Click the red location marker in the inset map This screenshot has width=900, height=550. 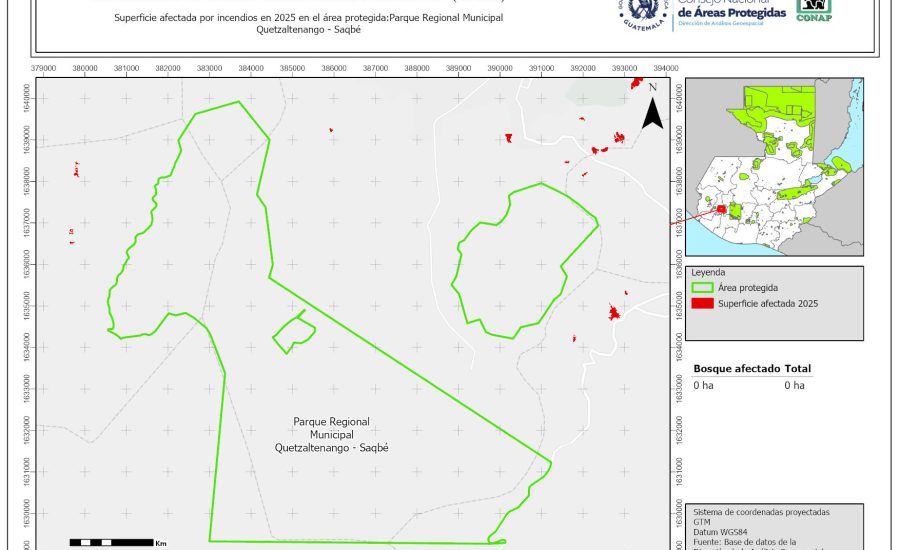(x=721, y=210)
